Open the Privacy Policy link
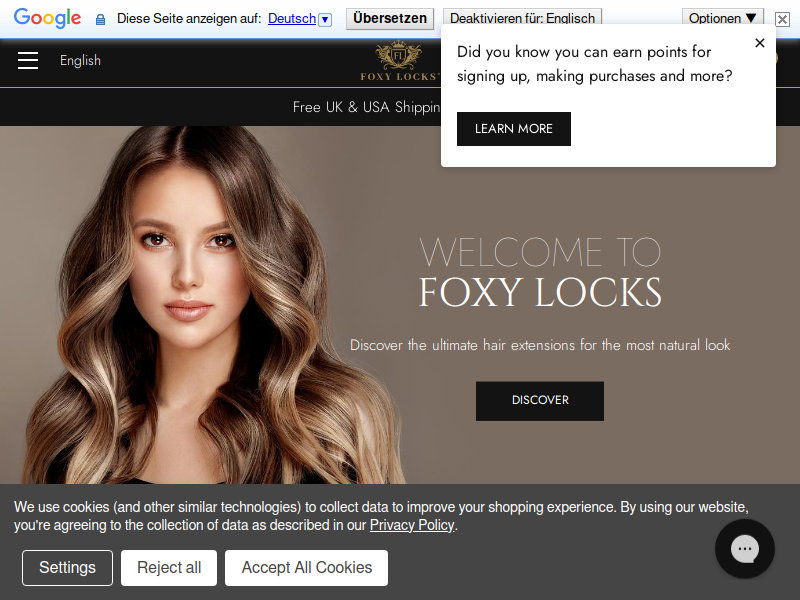 [412, 525]
